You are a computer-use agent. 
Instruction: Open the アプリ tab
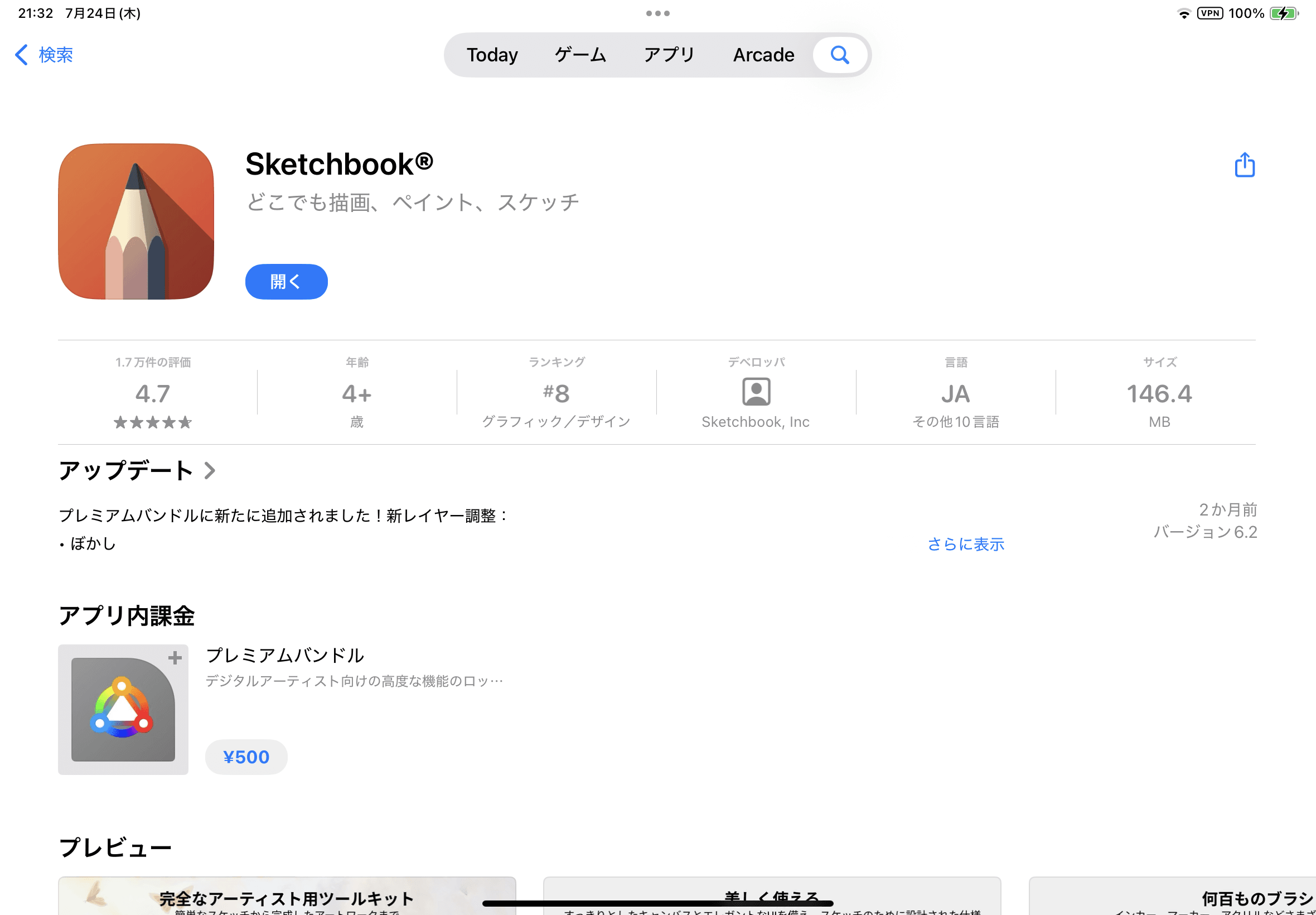(x=669, y=55)
